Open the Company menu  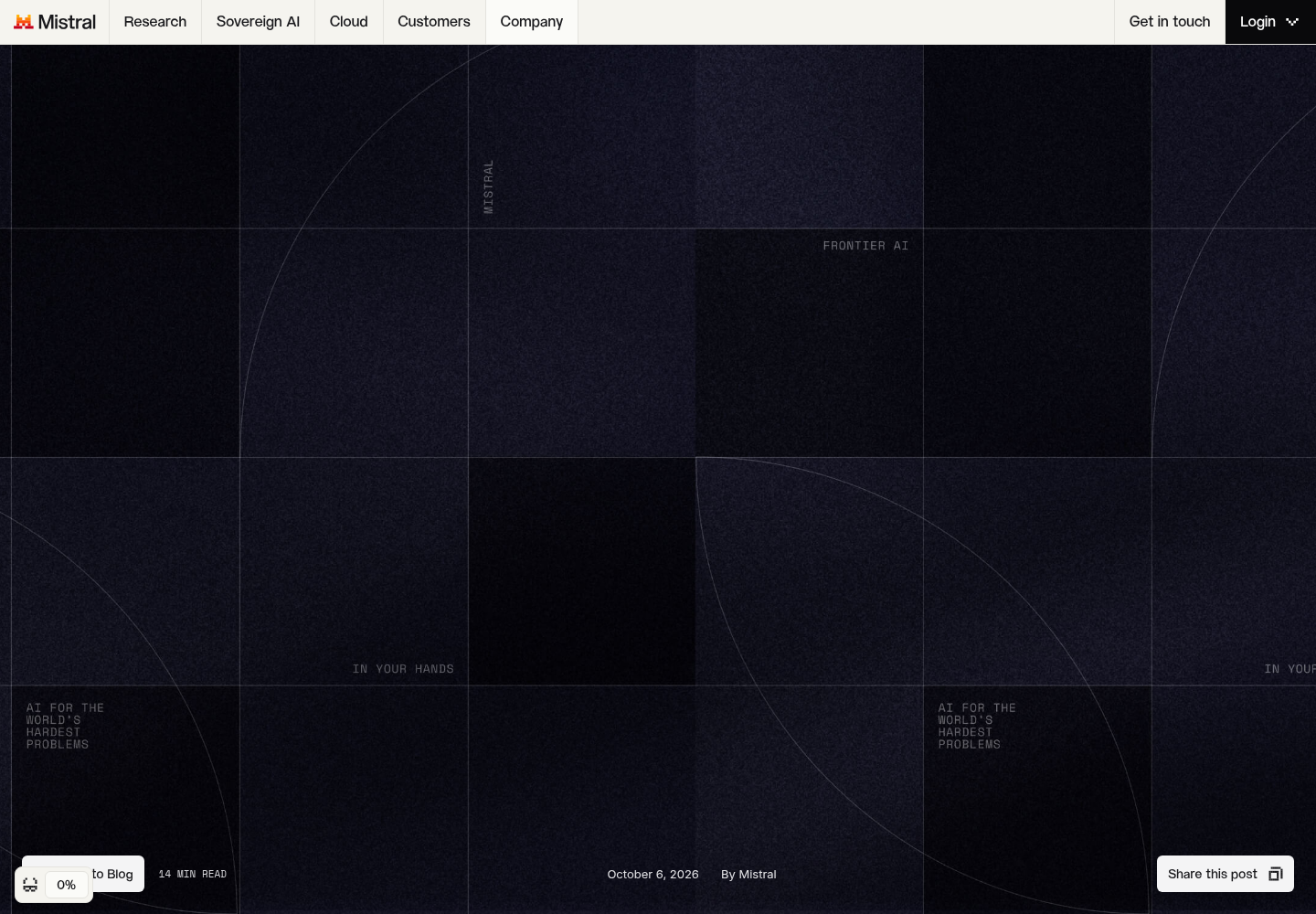tap(532, 22)
